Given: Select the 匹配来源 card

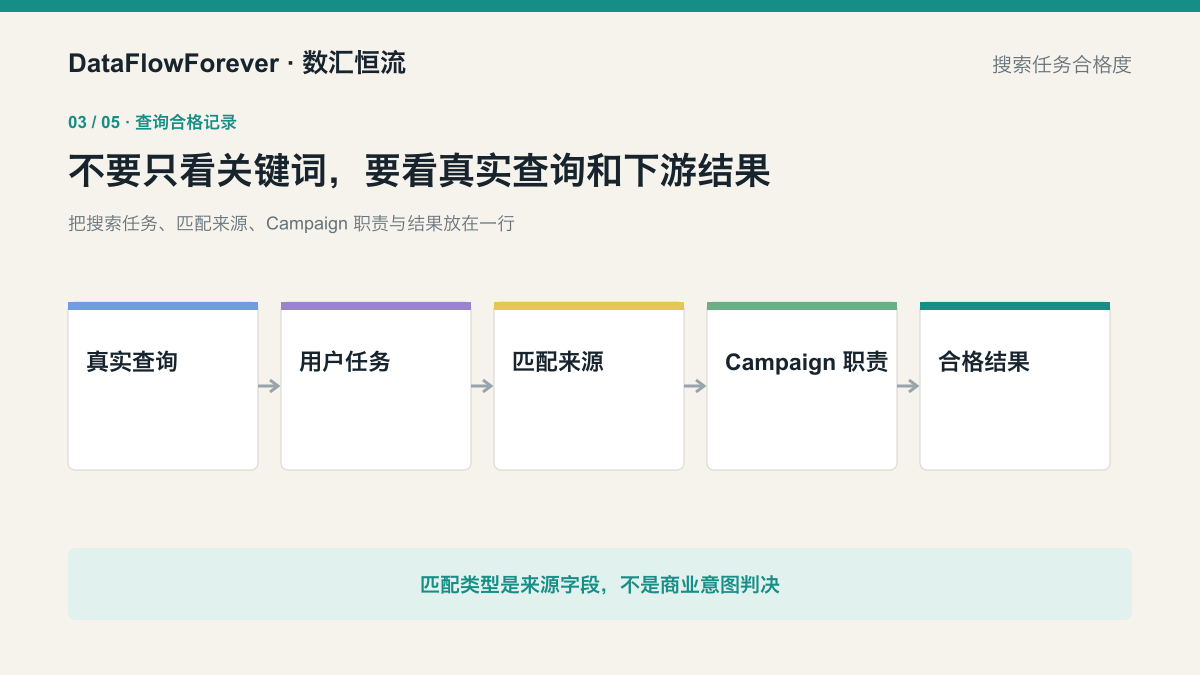Looking at the screenshot, I should click(x=589, y=386).
